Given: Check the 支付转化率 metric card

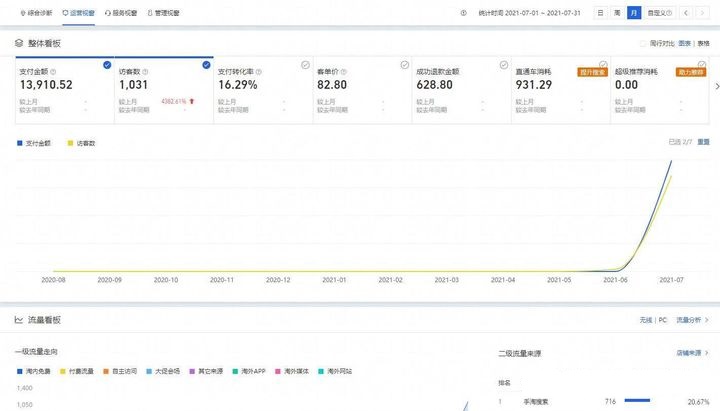Looking at the screenshot, I should tap(305, 65).
